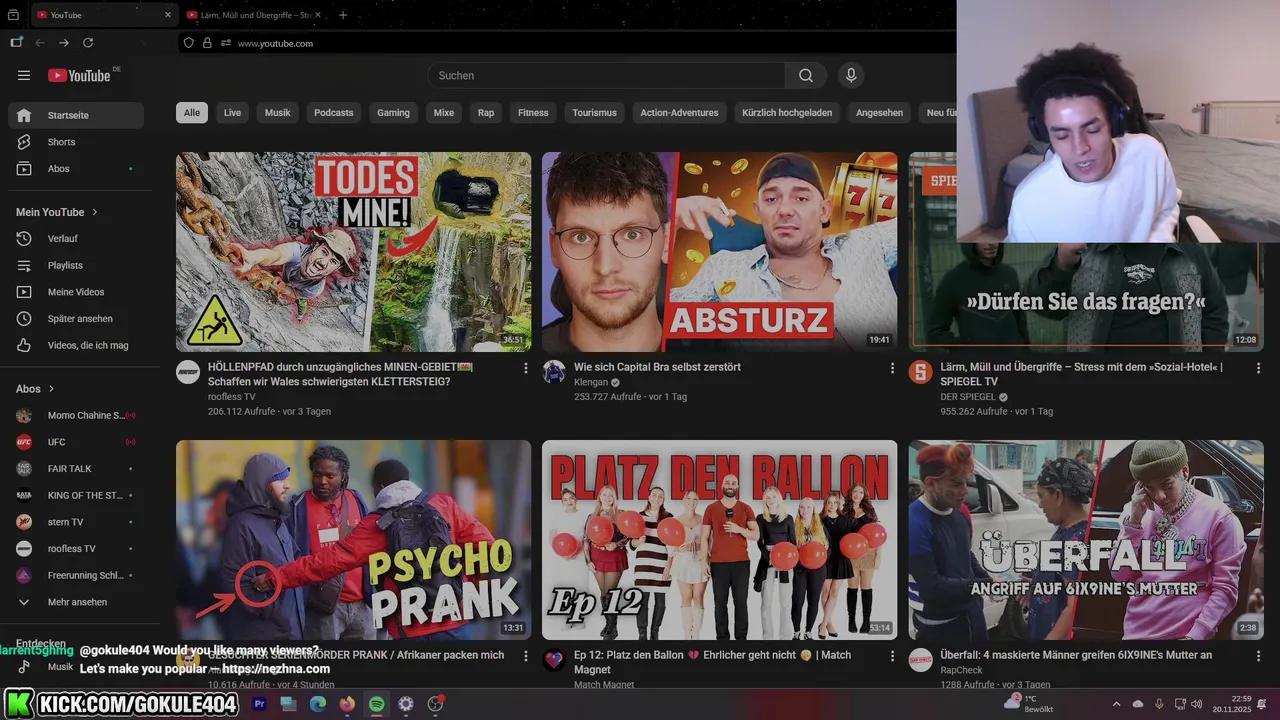
Task: Reload the page in the browser toolbar
Action: (x=88, y=43)
